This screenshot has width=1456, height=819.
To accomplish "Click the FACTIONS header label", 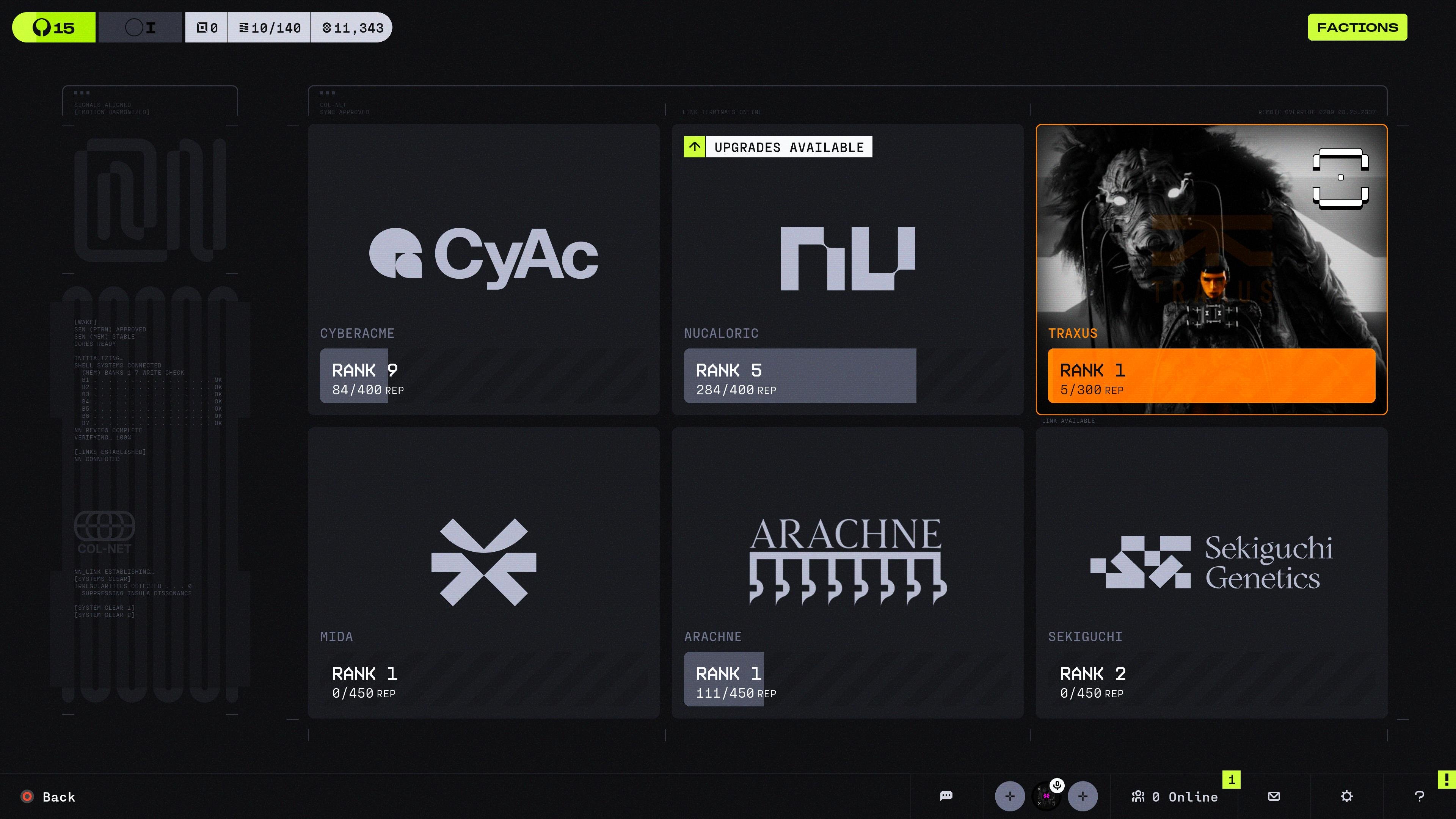I will pos(1357,27).
